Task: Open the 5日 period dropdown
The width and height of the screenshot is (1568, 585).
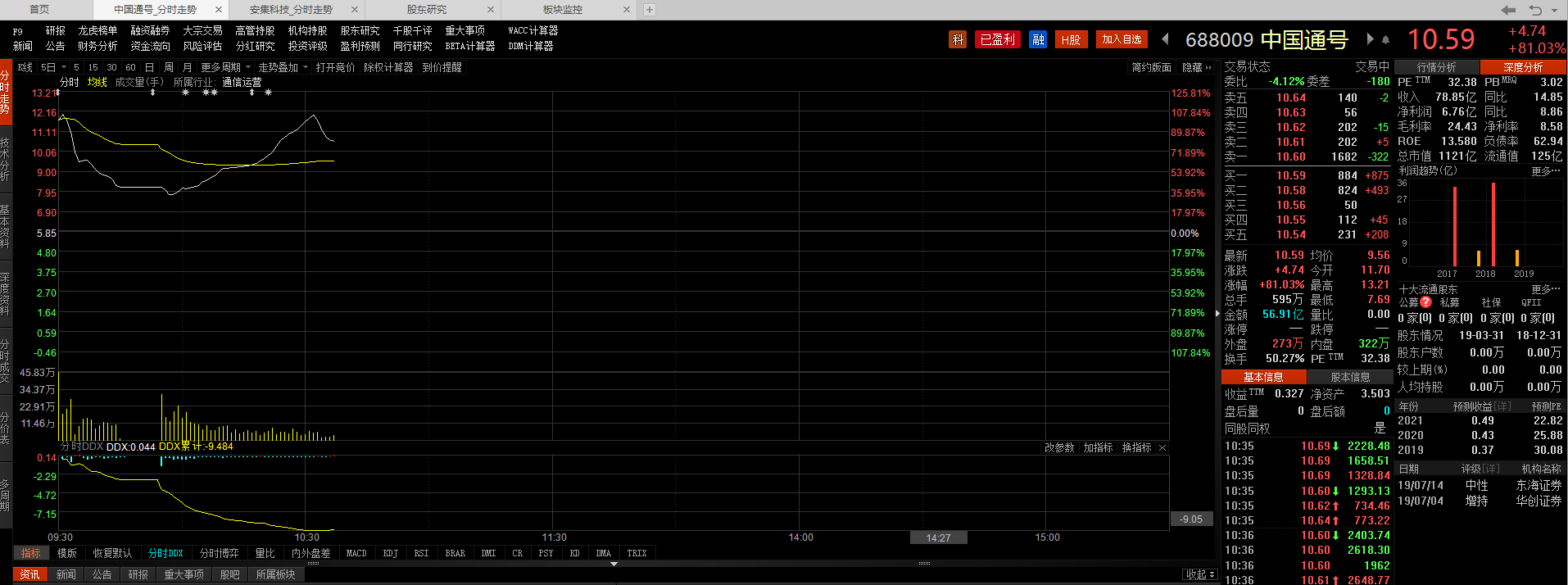Action: pyautogui.click(x=54, y=67)
